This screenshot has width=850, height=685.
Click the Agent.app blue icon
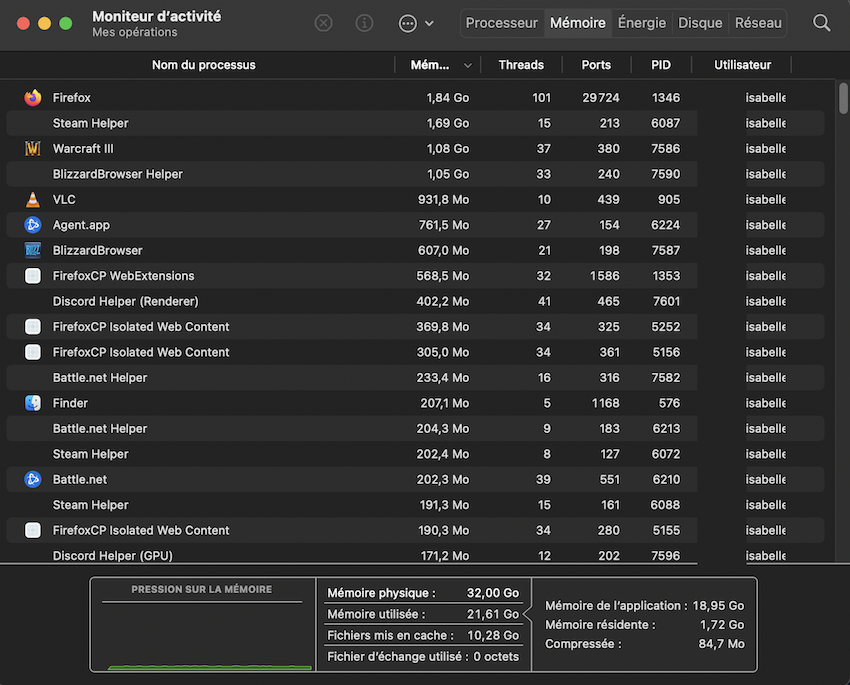click(x=33, y=225)
